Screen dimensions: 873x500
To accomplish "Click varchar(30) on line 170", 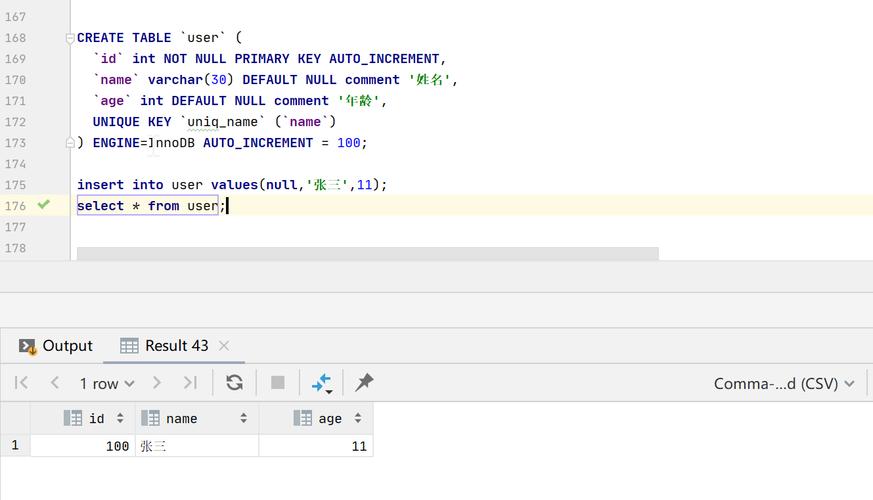I will coord(190,80).
